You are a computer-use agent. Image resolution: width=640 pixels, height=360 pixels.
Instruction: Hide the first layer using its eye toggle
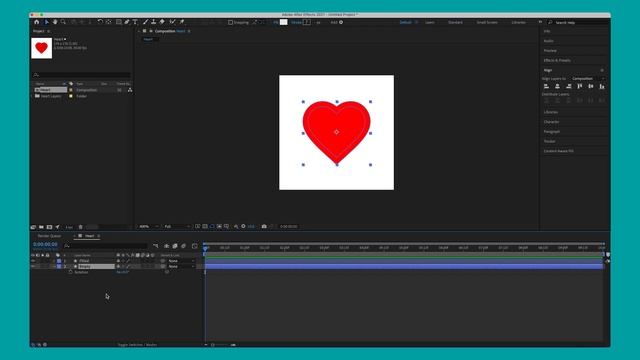click(33, 261)
